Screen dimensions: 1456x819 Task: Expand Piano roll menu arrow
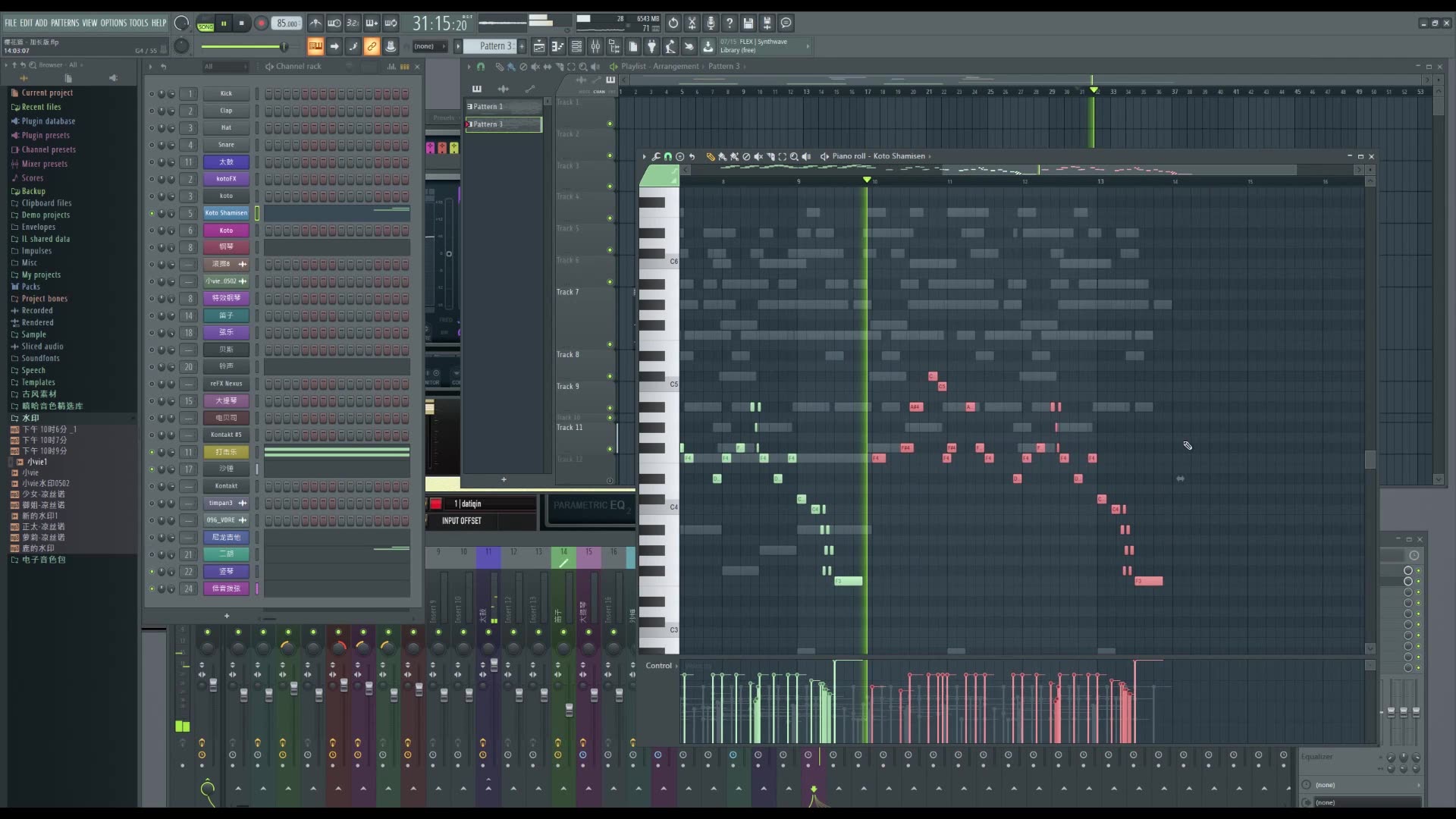(x=644, y=156)
